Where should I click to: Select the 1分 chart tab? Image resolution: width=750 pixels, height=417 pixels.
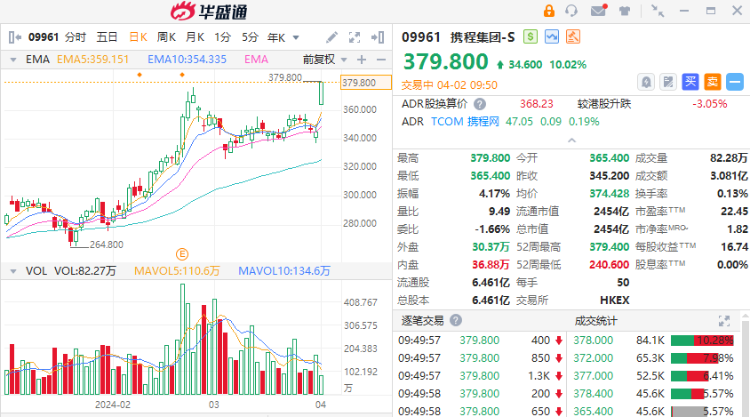click(x=222, y=37)
